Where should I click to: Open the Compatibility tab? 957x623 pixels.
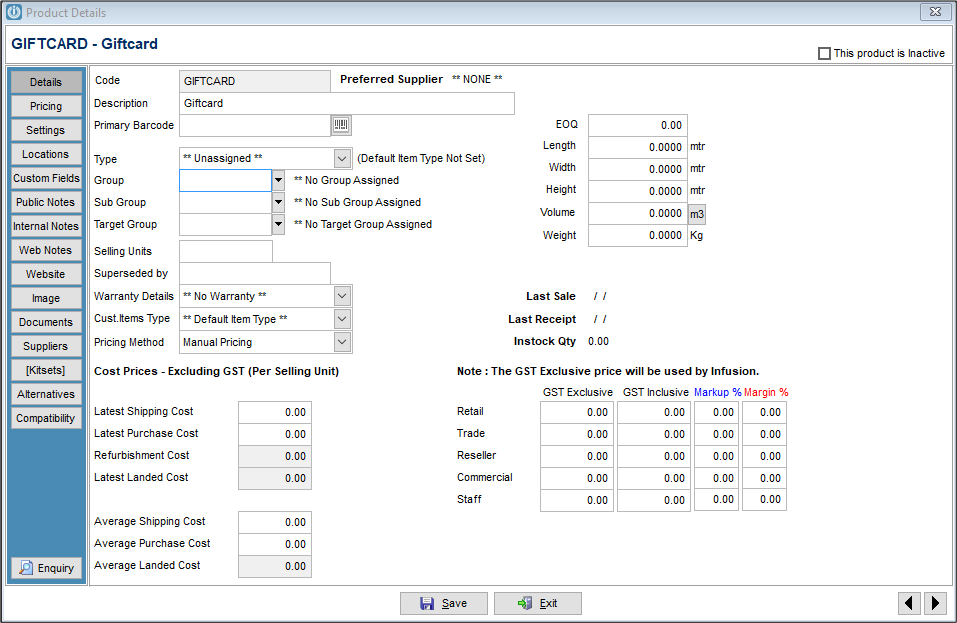click(46, 418)
